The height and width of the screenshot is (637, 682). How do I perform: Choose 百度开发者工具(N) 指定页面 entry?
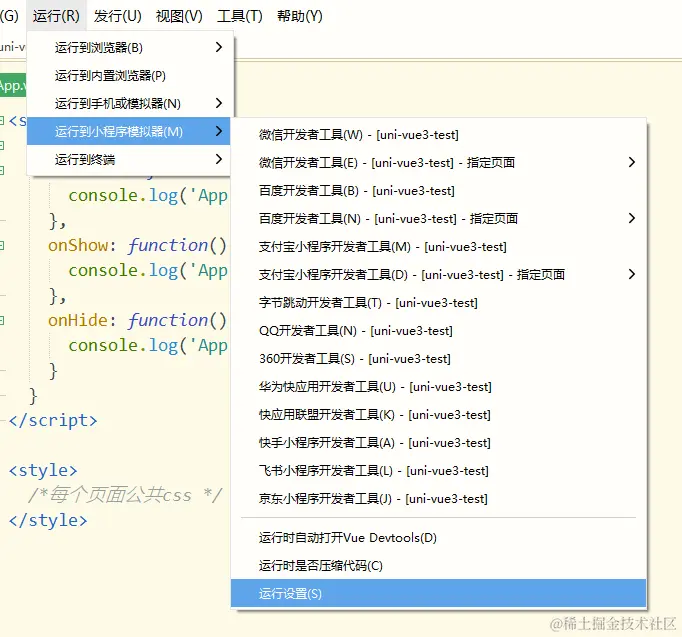438,219
